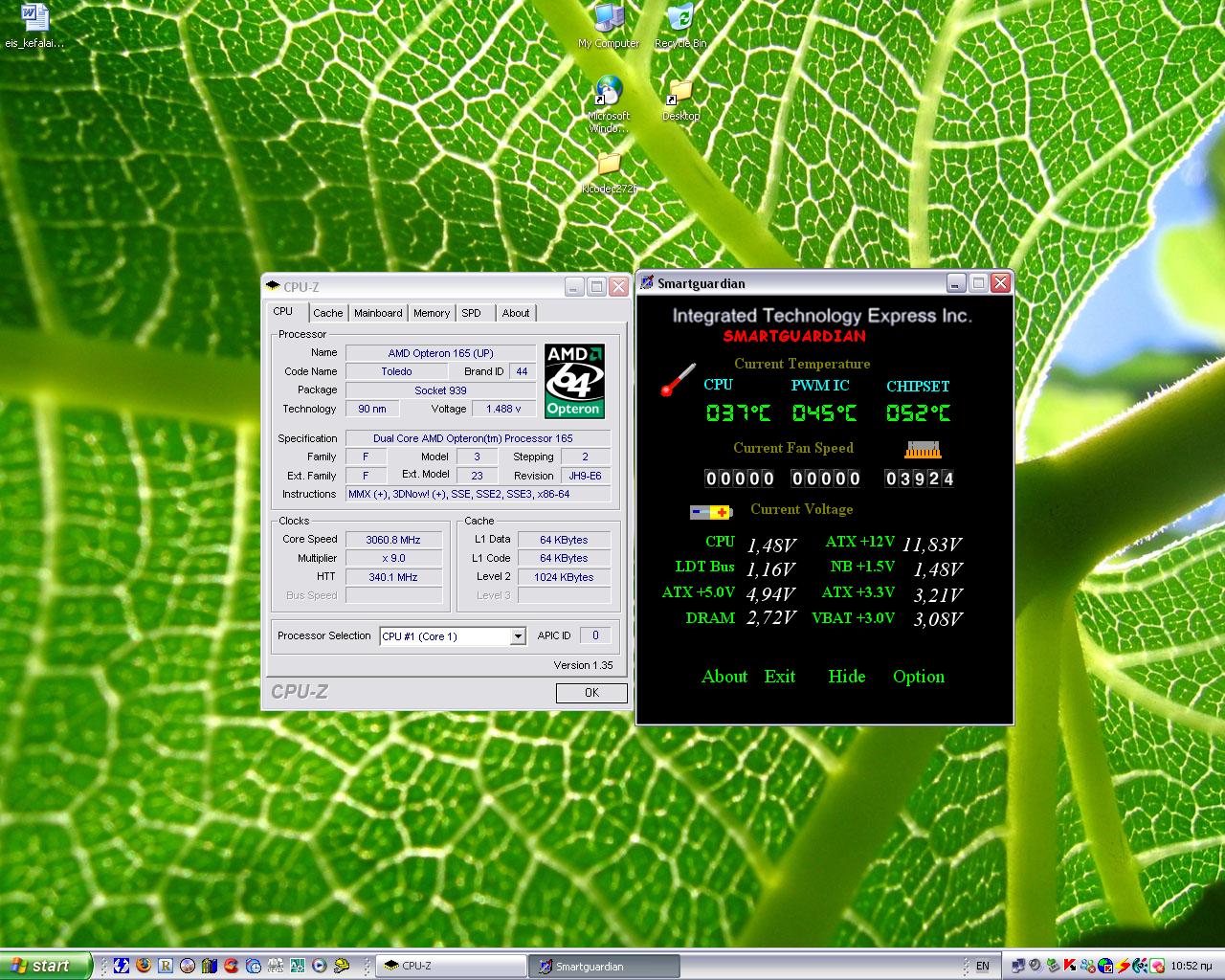Click the CPU temperature reading 037°C
This screenshot has width=1225, height=980.
[738, 413]
